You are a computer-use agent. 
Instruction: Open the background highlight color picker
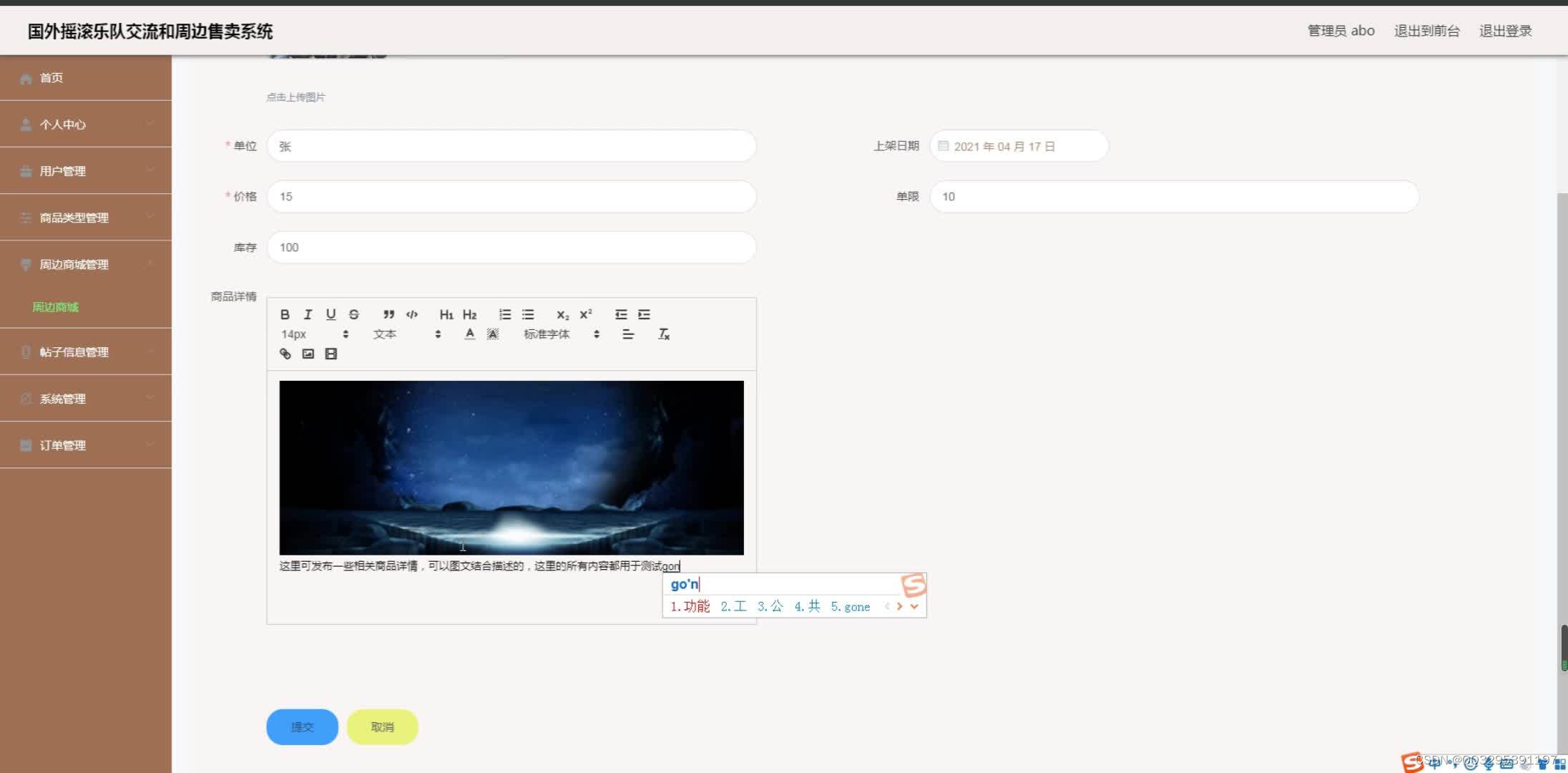point(493,334)
